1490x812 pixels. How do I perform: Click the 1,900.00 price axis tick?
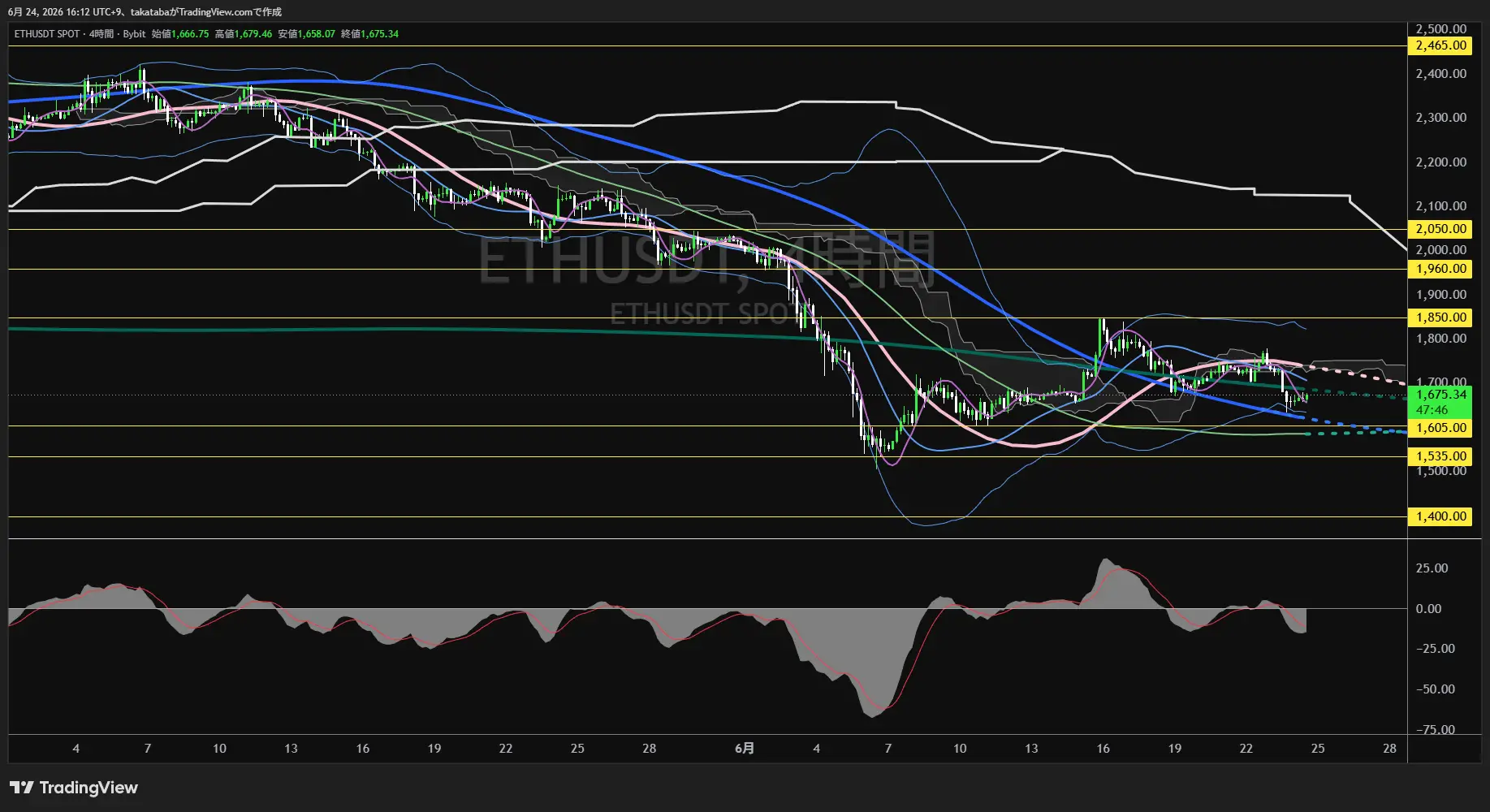coord(1440,295)
